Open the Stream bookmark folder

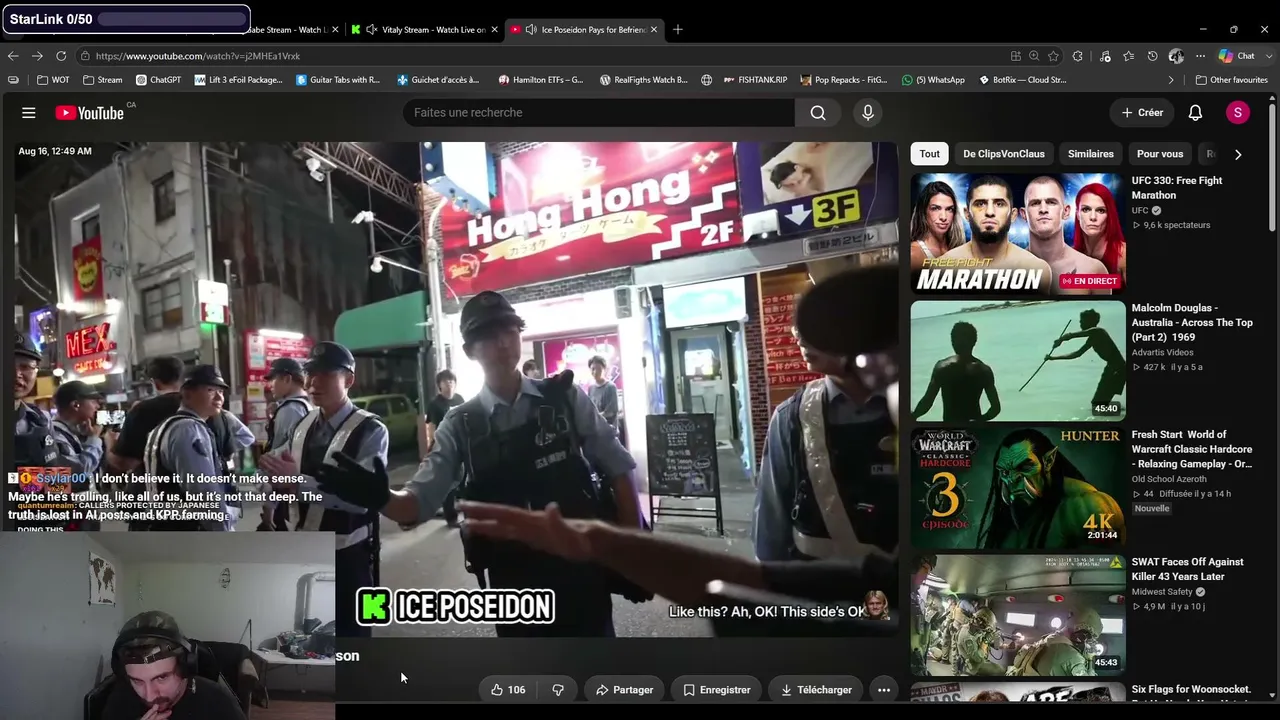pos(103,80)
